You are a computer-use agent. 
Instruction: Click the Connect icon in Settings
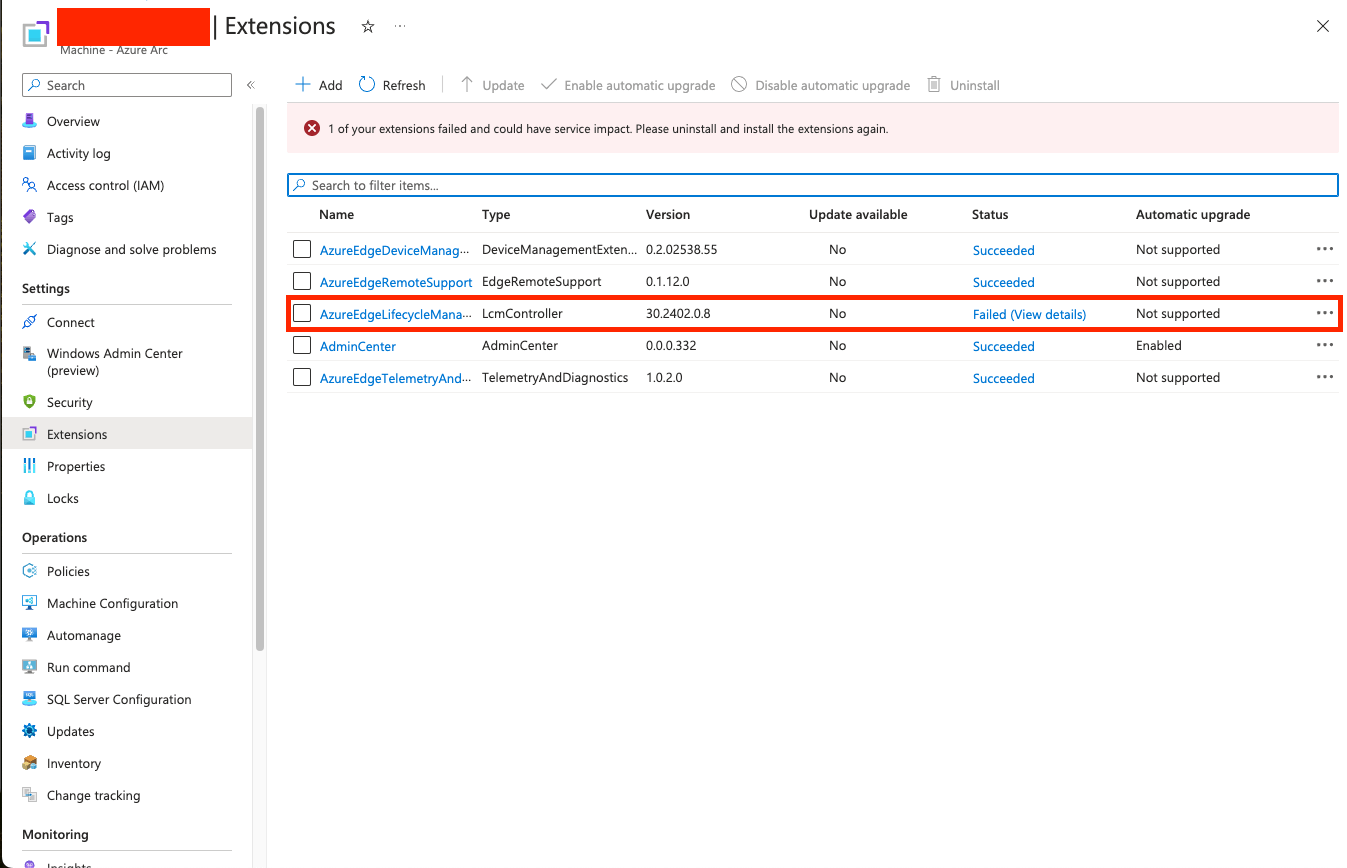30,322
